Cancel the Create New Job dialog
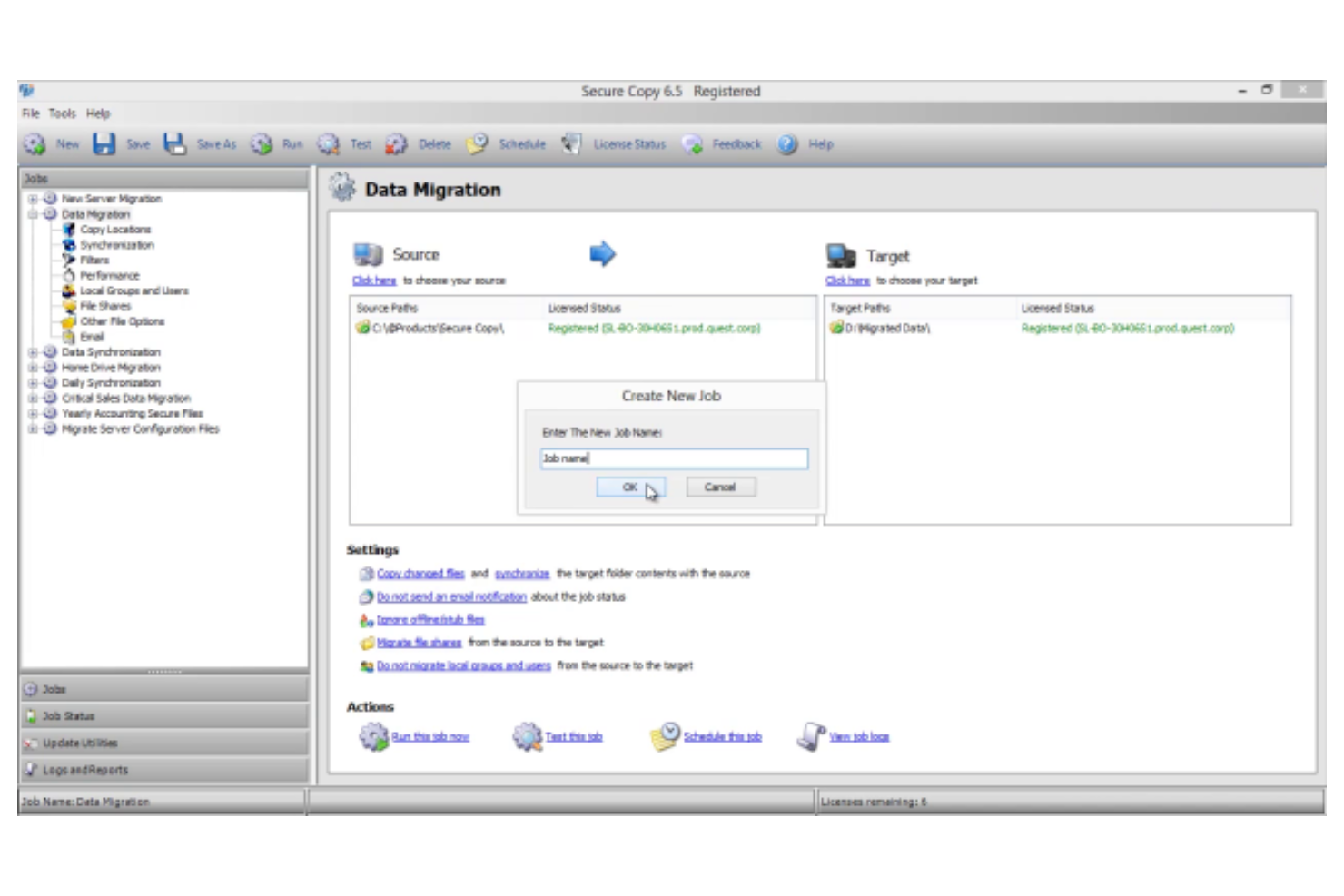 pos(720,487)
